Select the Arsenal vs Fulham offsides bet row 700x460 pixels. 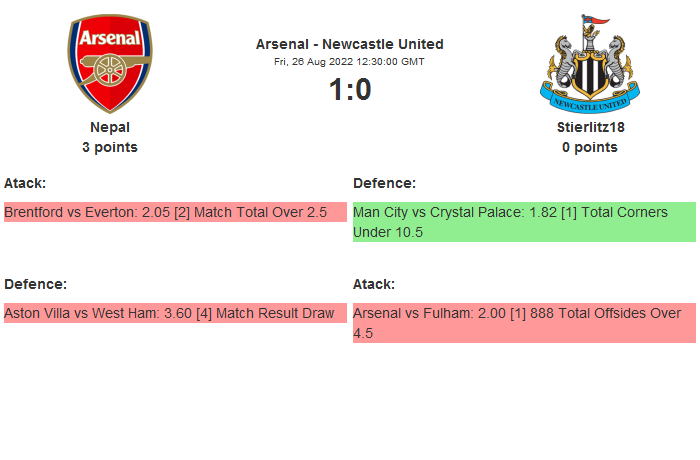524,323
